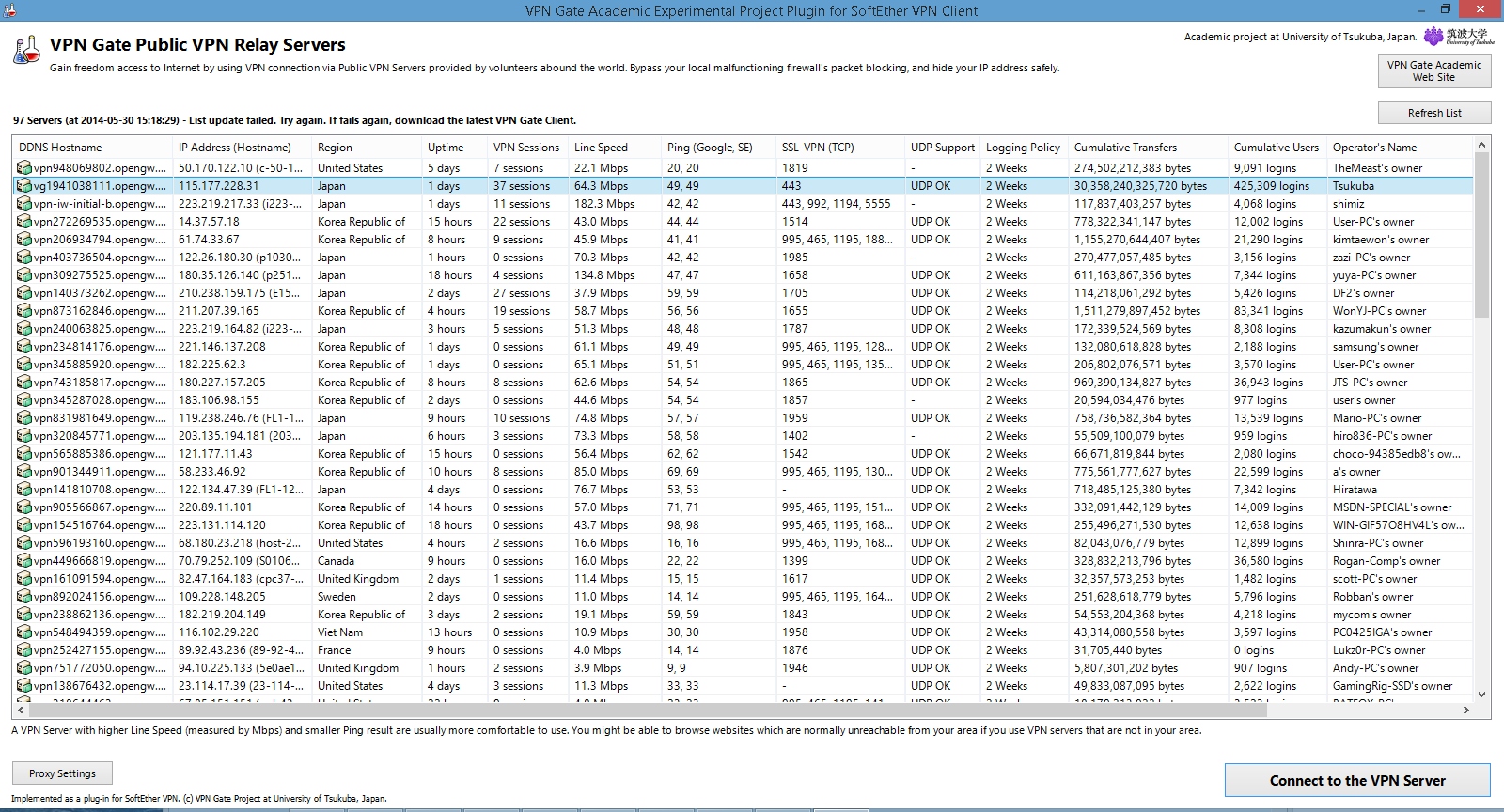This screenshot has height=812, width=1504.
Task: Sort by Ping (Google, SE) header
Action: point(719,148)
